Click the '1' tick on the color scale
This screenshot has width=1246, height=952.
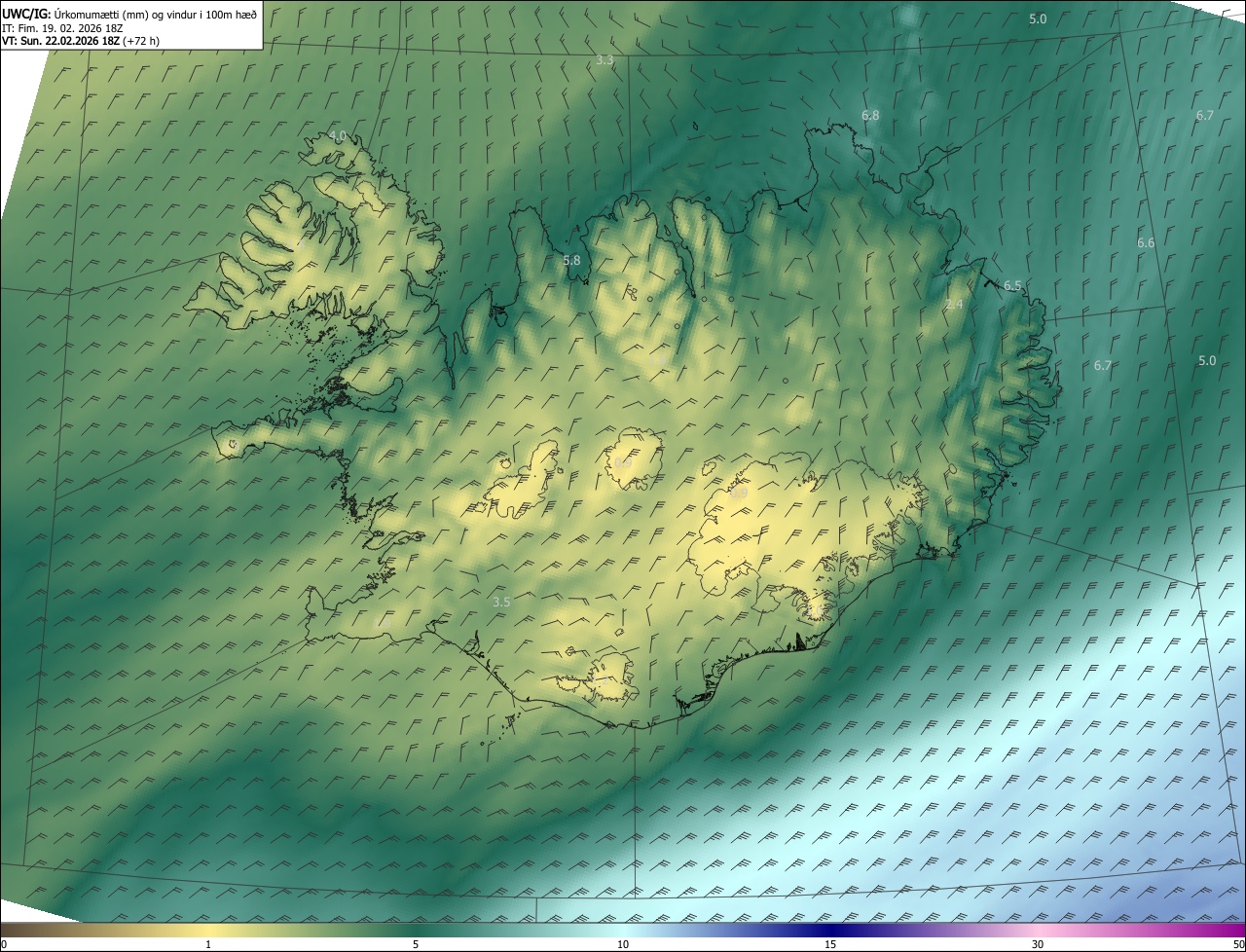[x=208, y=945]
